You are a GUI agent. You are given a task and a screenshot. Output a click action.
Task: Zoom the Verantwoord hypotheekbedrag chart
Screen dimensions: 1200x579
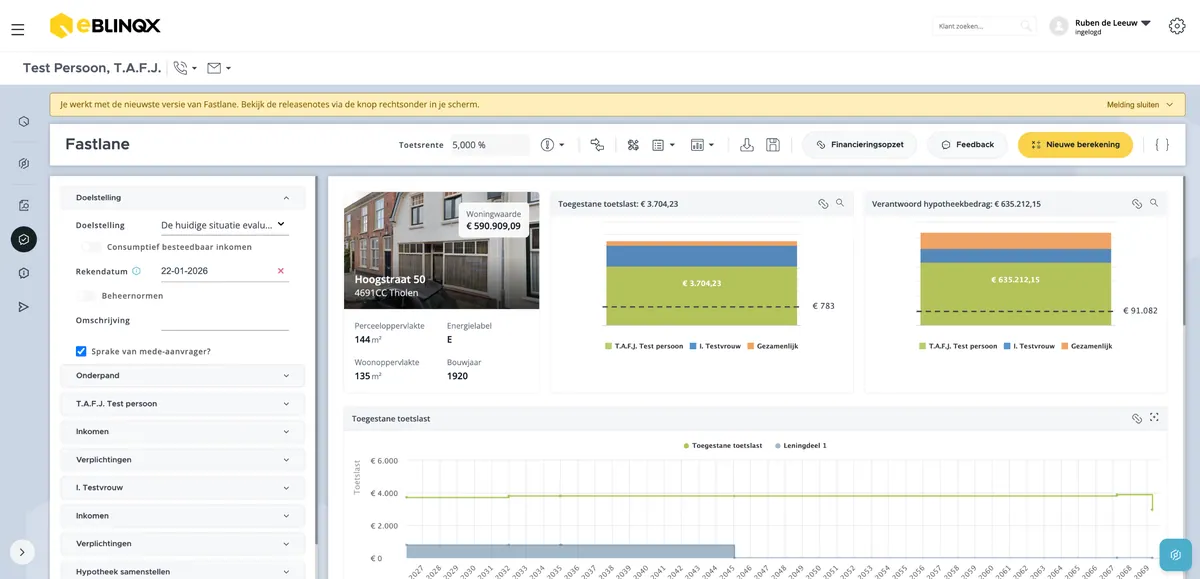tap(1154, 203)
